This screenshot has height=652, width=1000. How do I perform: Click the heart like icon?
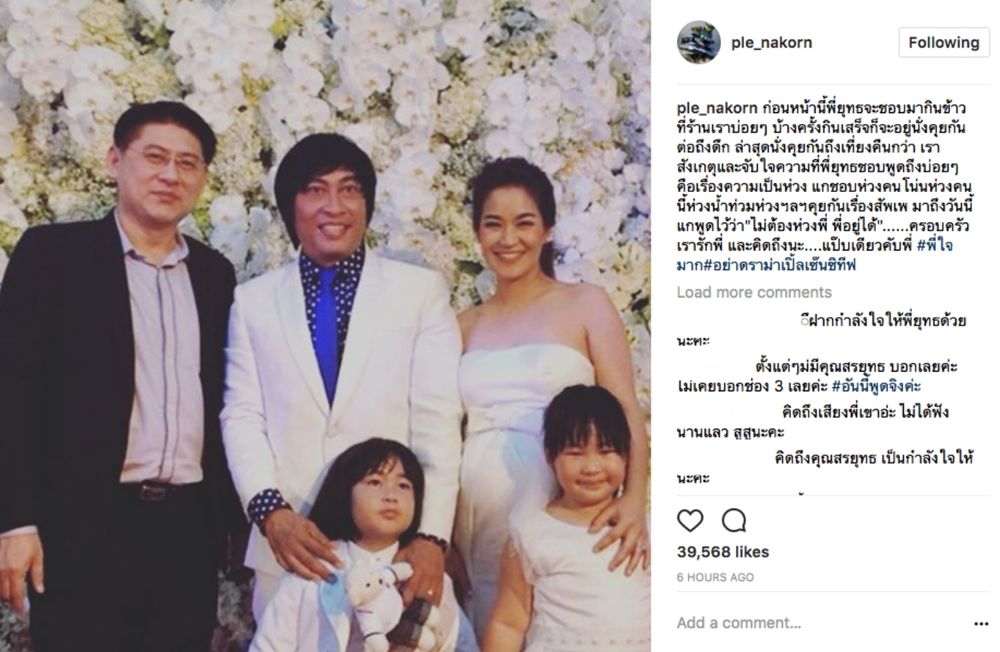point(690,521)
